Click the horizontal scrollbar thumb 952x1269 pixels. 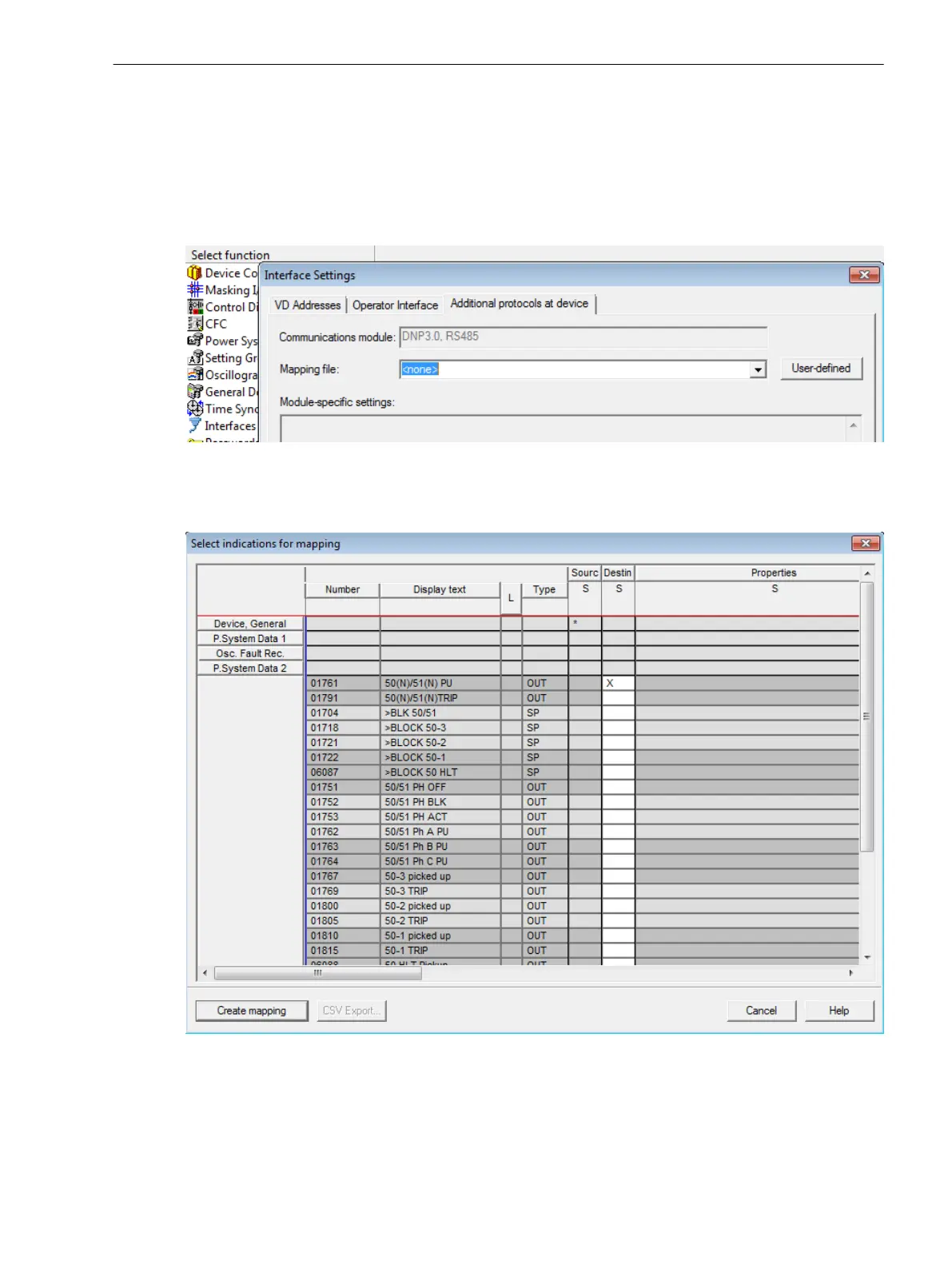click(318, 973)
